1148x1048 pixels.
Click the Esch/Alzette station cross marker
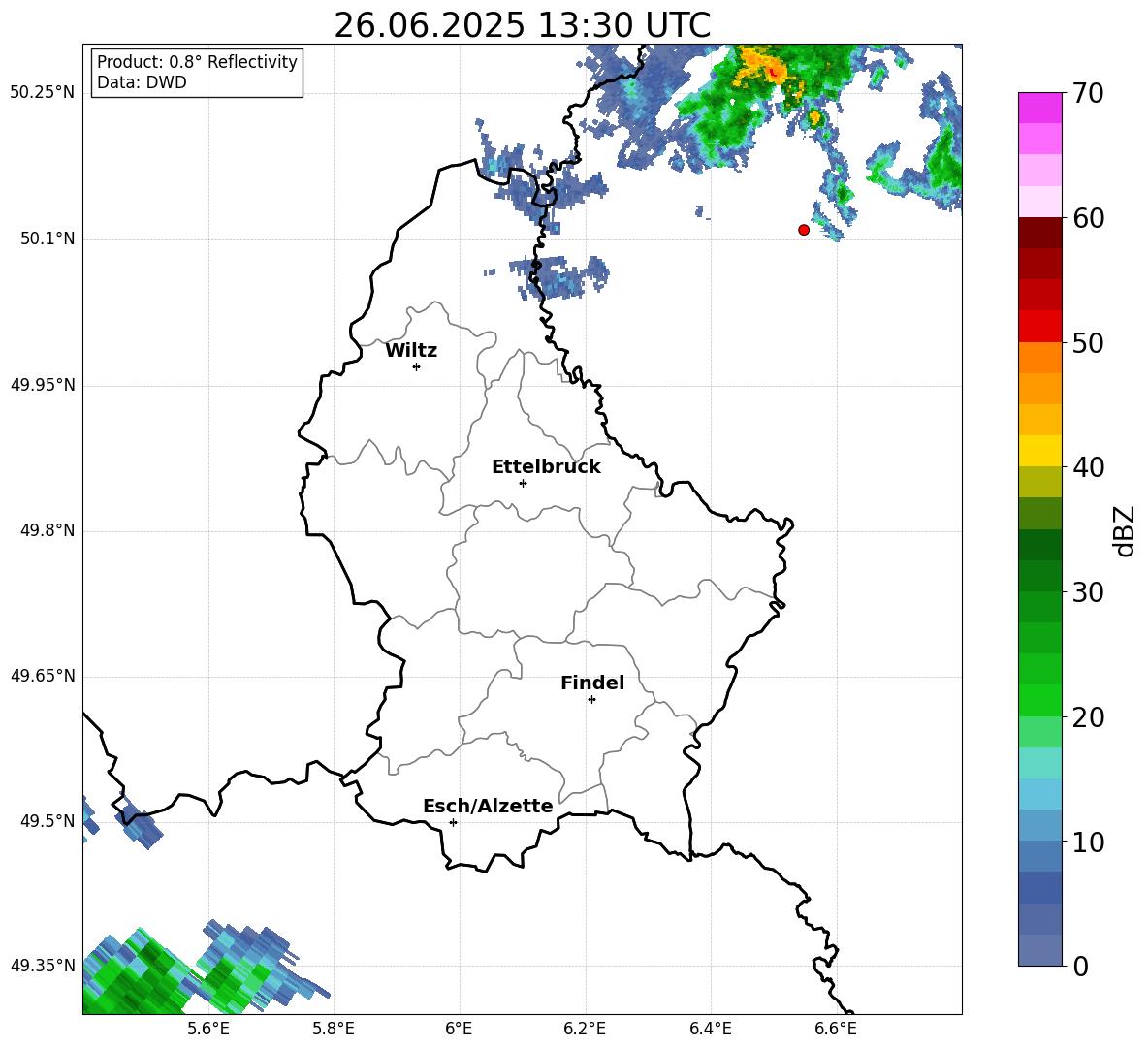tap(453, 822)
